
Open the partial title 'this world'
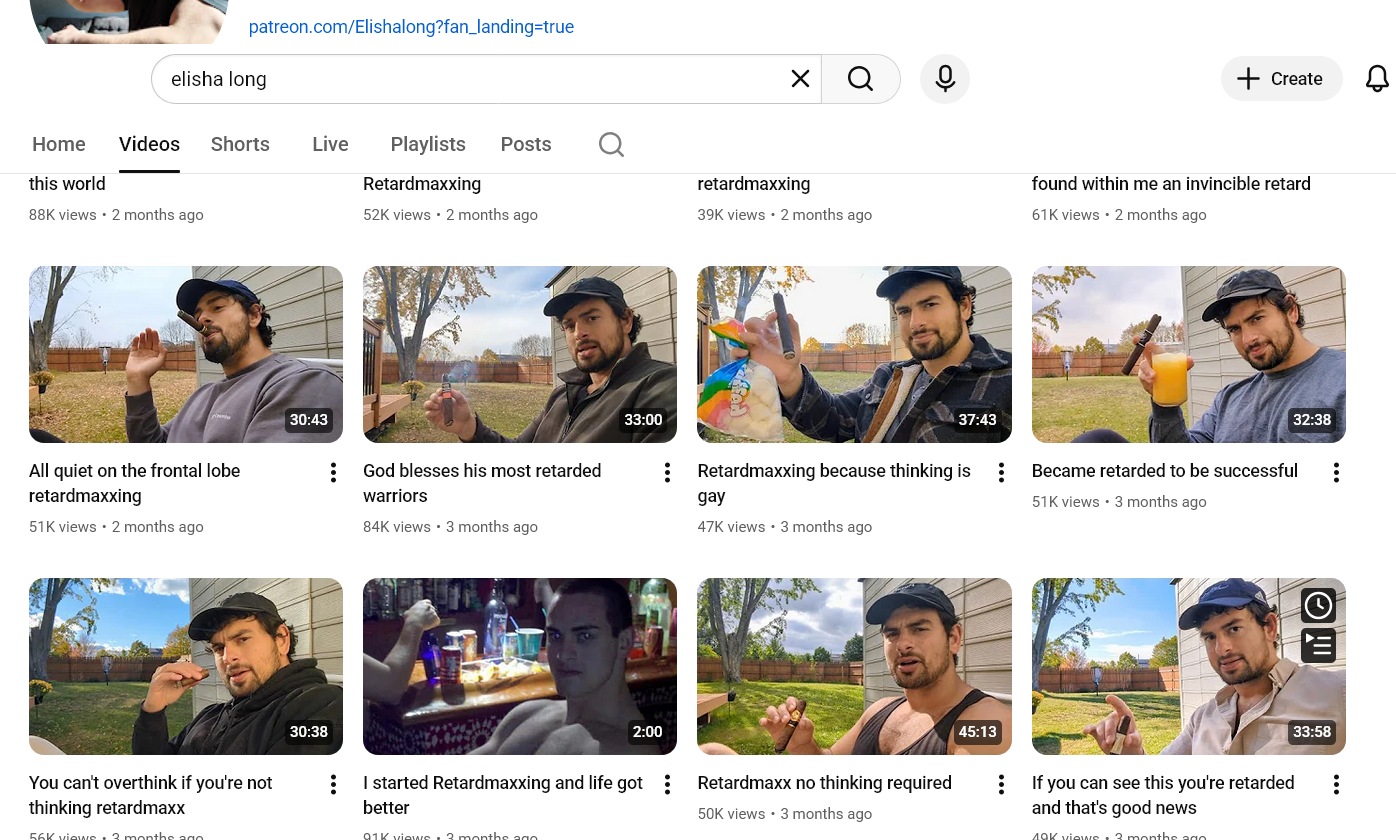(x=67, y=184)
